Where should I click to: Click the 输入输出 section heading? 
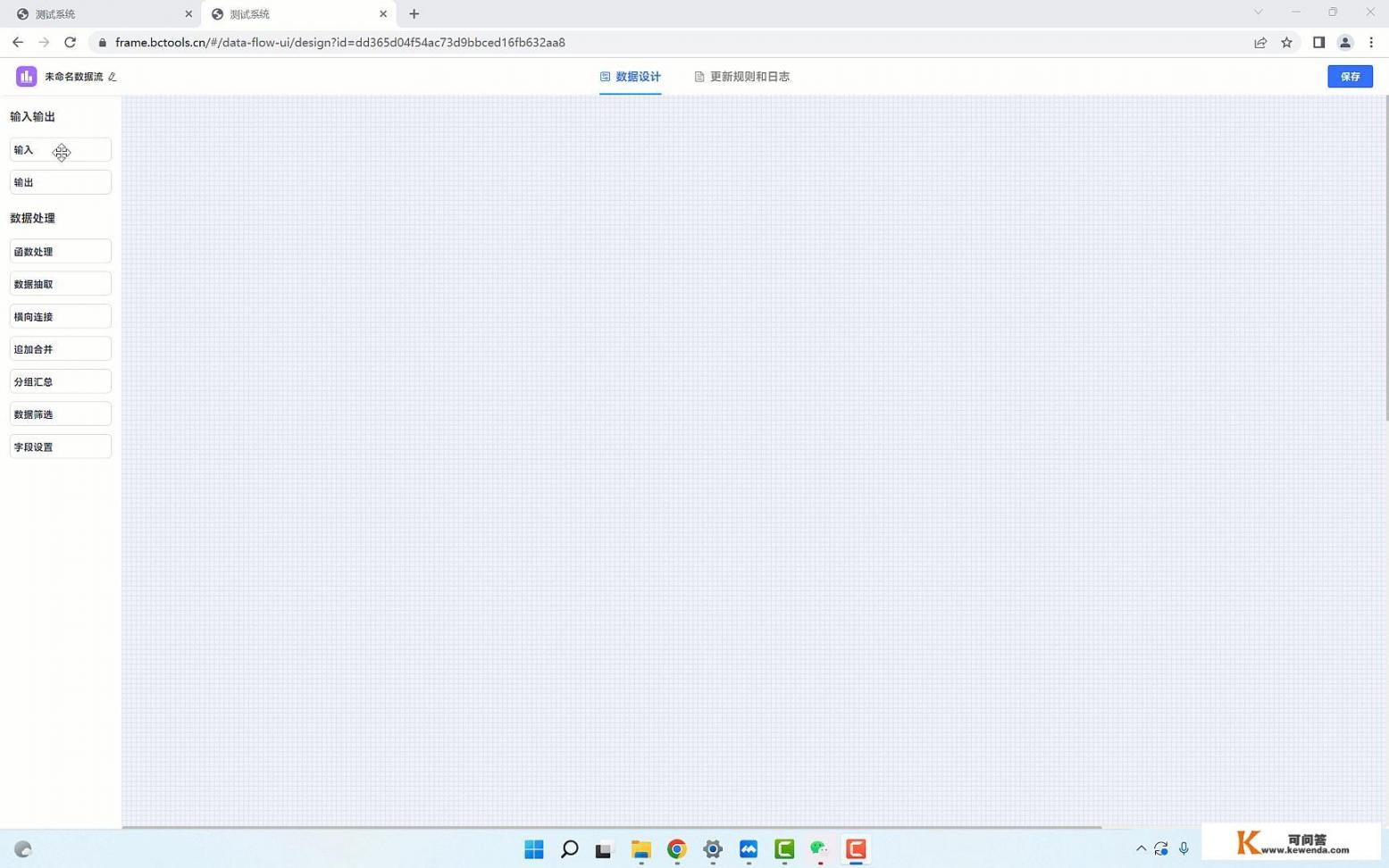click(32, 117)
